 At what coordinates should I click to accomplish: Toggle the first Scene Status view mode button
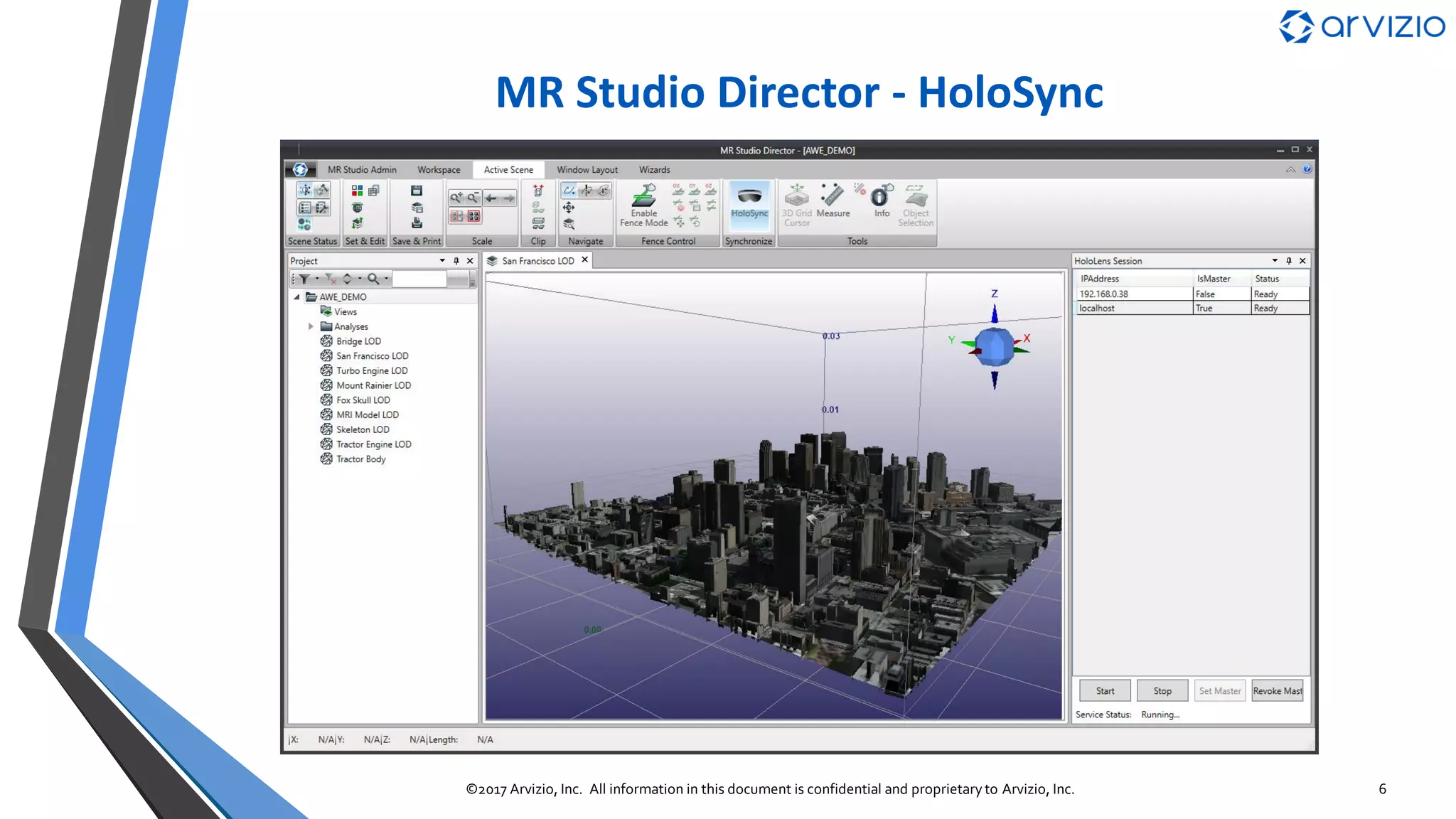(x=304, y=190)
